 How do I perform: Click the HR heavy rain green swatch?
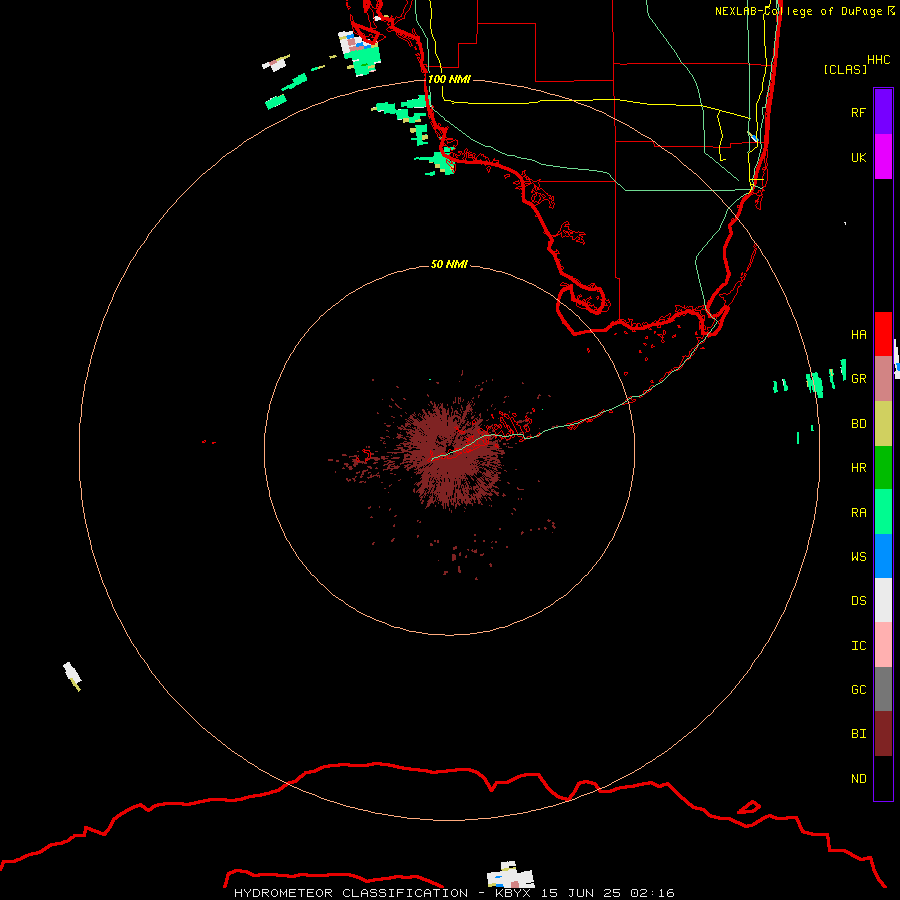[883, 468]
